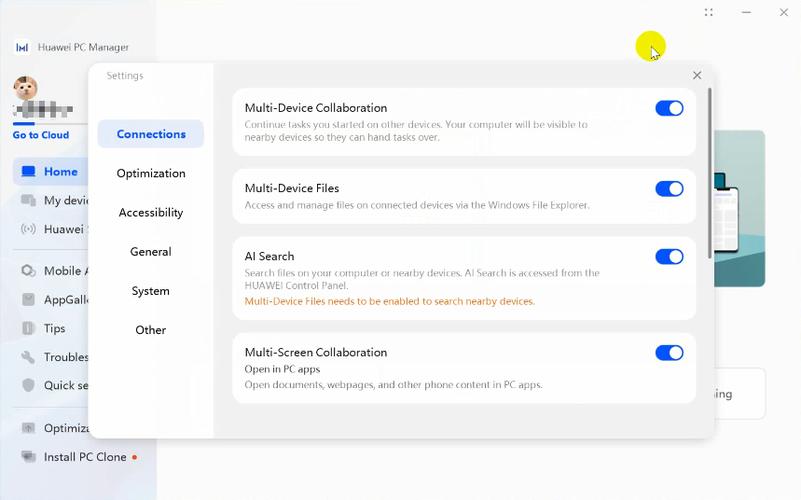801x500 pixels.
Task: Click the 'Open in PC apps' subtitle
Action: tap(282, 369)
